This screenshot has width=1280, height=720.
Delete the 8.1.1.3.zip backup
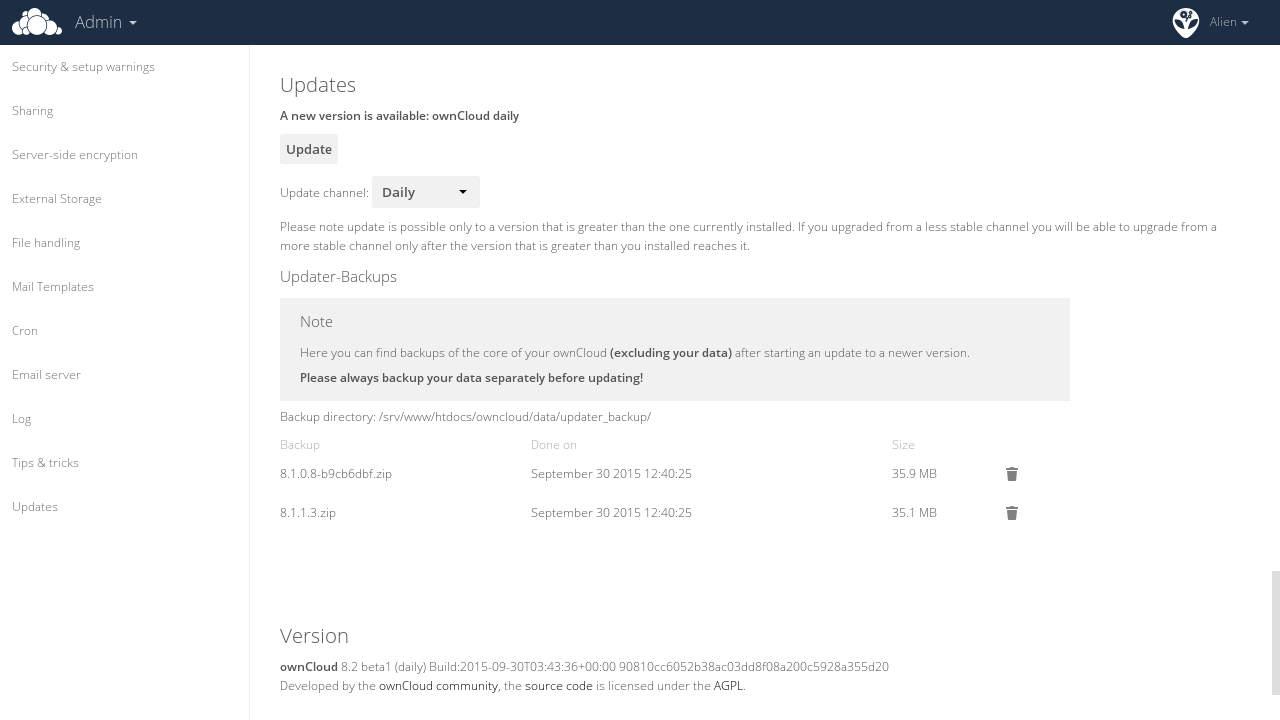tap(1012, 513)
